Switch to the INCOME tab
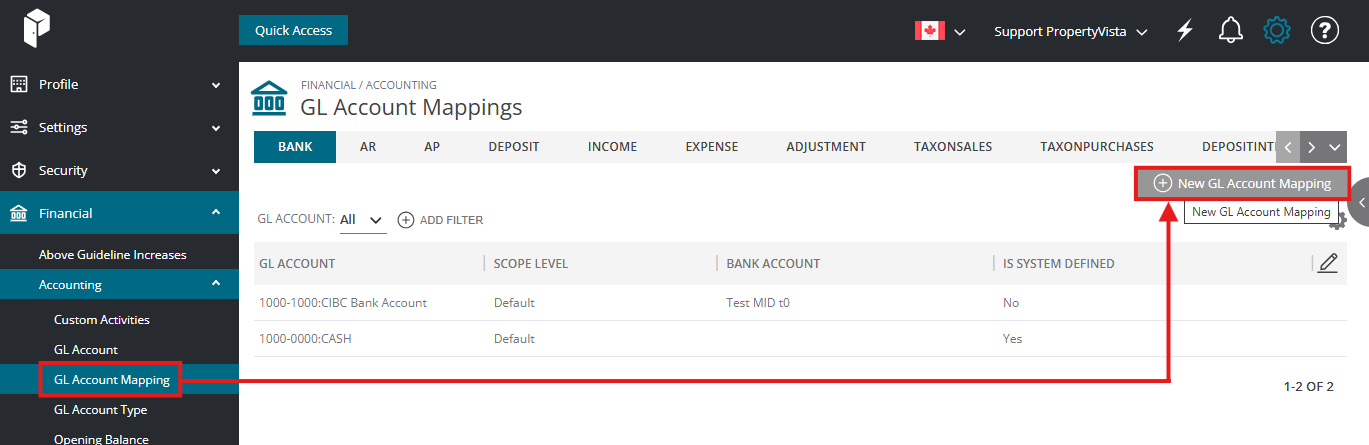 point(612,147)
